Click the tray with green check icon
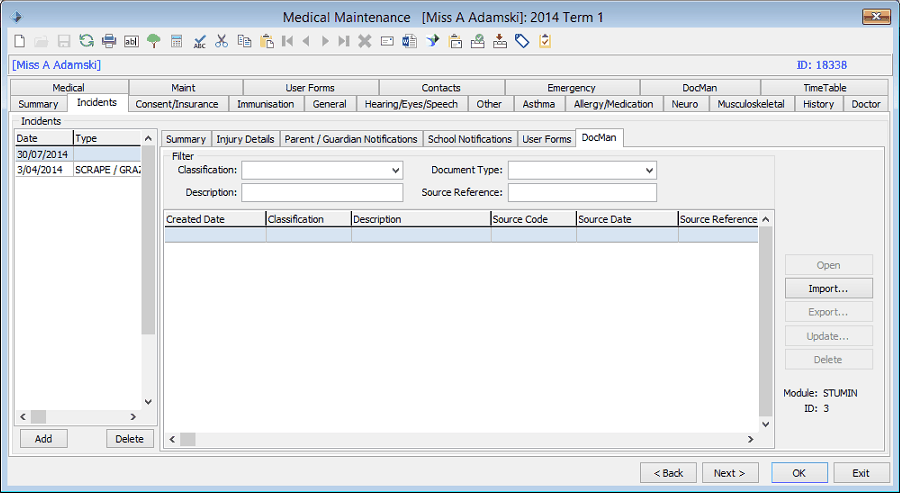 (x=478, y=41)
